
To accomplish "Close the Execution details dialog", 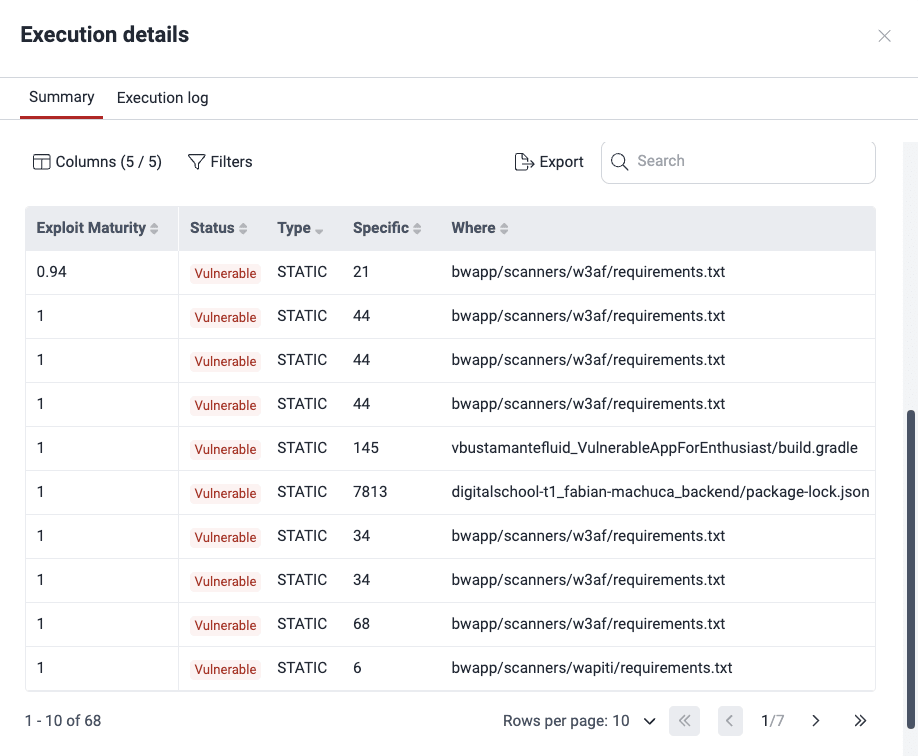I will tap(884, 36).
